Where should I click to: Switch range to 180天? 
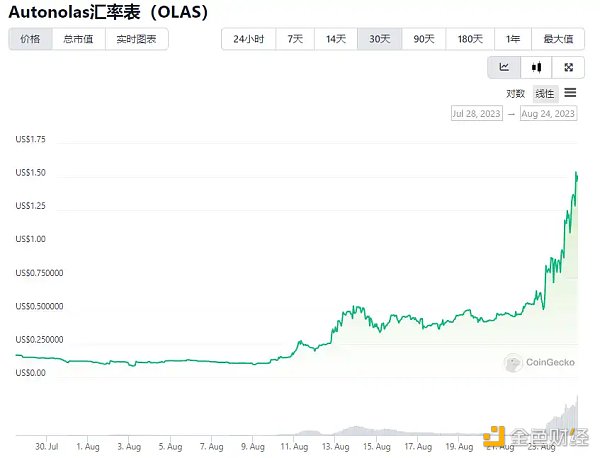470,39
